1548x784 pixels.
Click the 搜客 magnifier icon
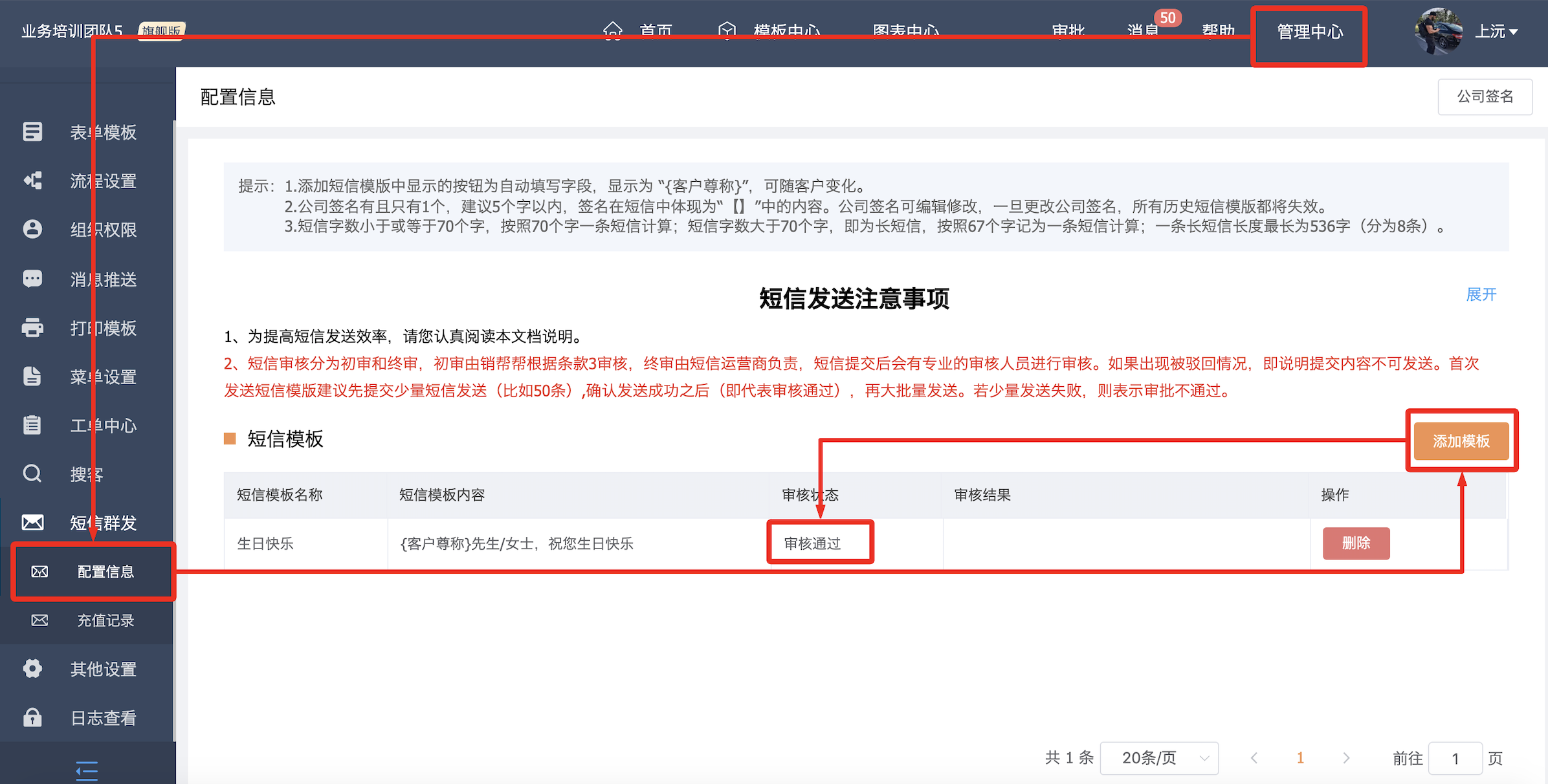32,474
